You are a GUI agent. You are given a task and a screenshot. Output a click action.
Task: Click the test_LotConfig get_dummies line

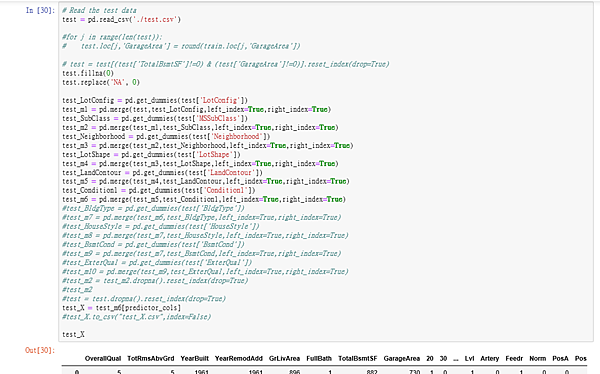coord(155,100)
